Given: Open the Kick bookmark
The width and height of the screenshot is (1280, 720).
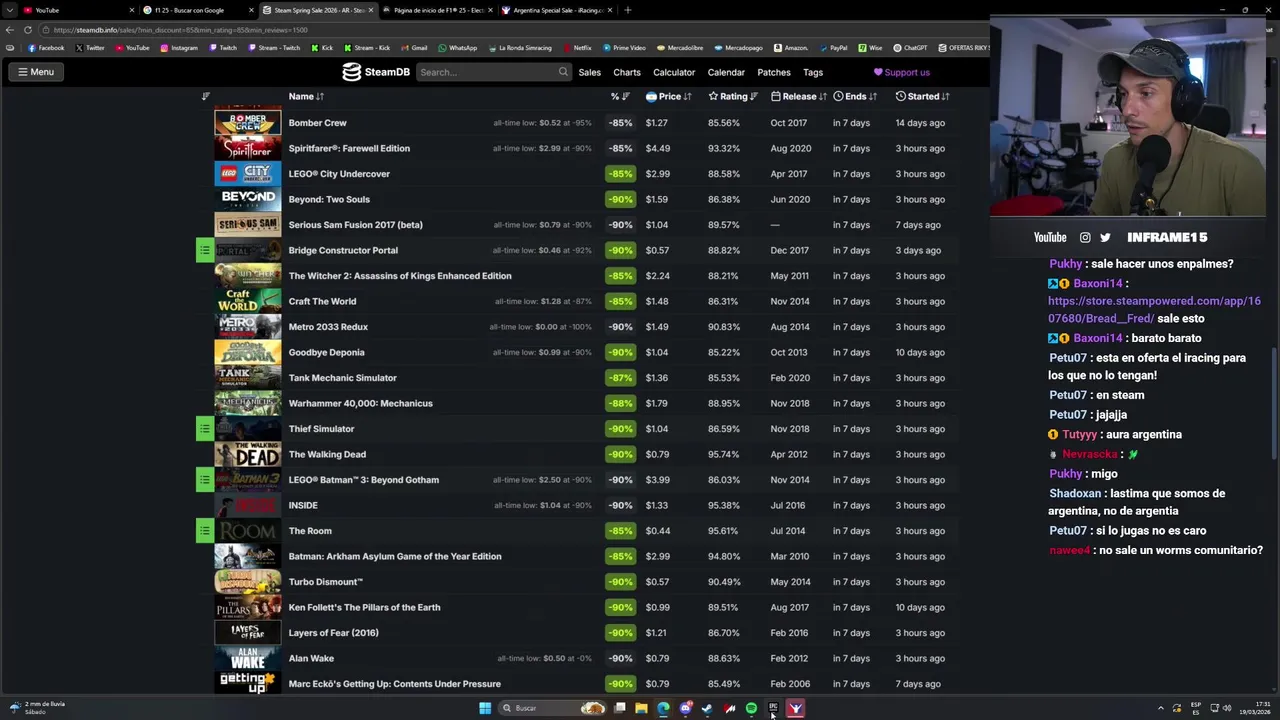Looking at the screenshot, I should (x=322, y=48).
